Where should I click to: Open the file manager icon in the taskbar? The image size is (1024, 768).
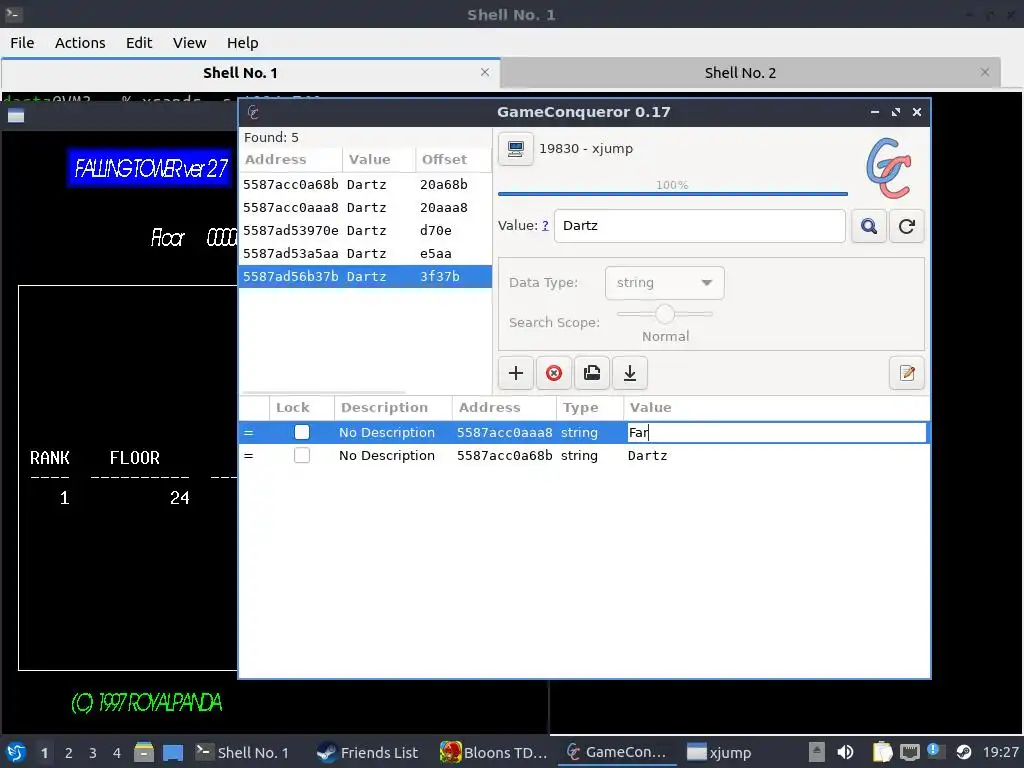click(144, 752)
